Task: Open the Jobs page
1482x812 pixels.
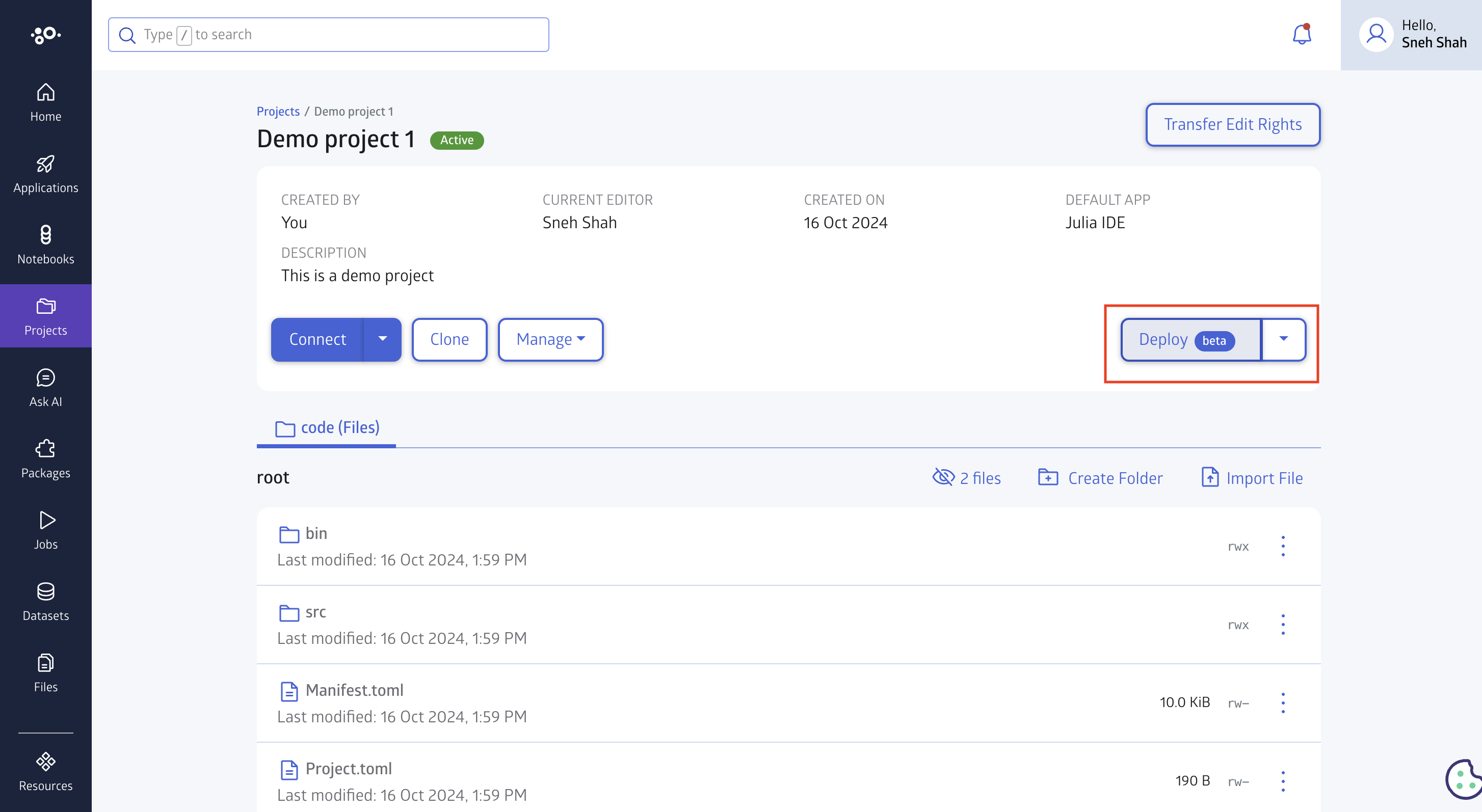Action: tap(45, 531)
